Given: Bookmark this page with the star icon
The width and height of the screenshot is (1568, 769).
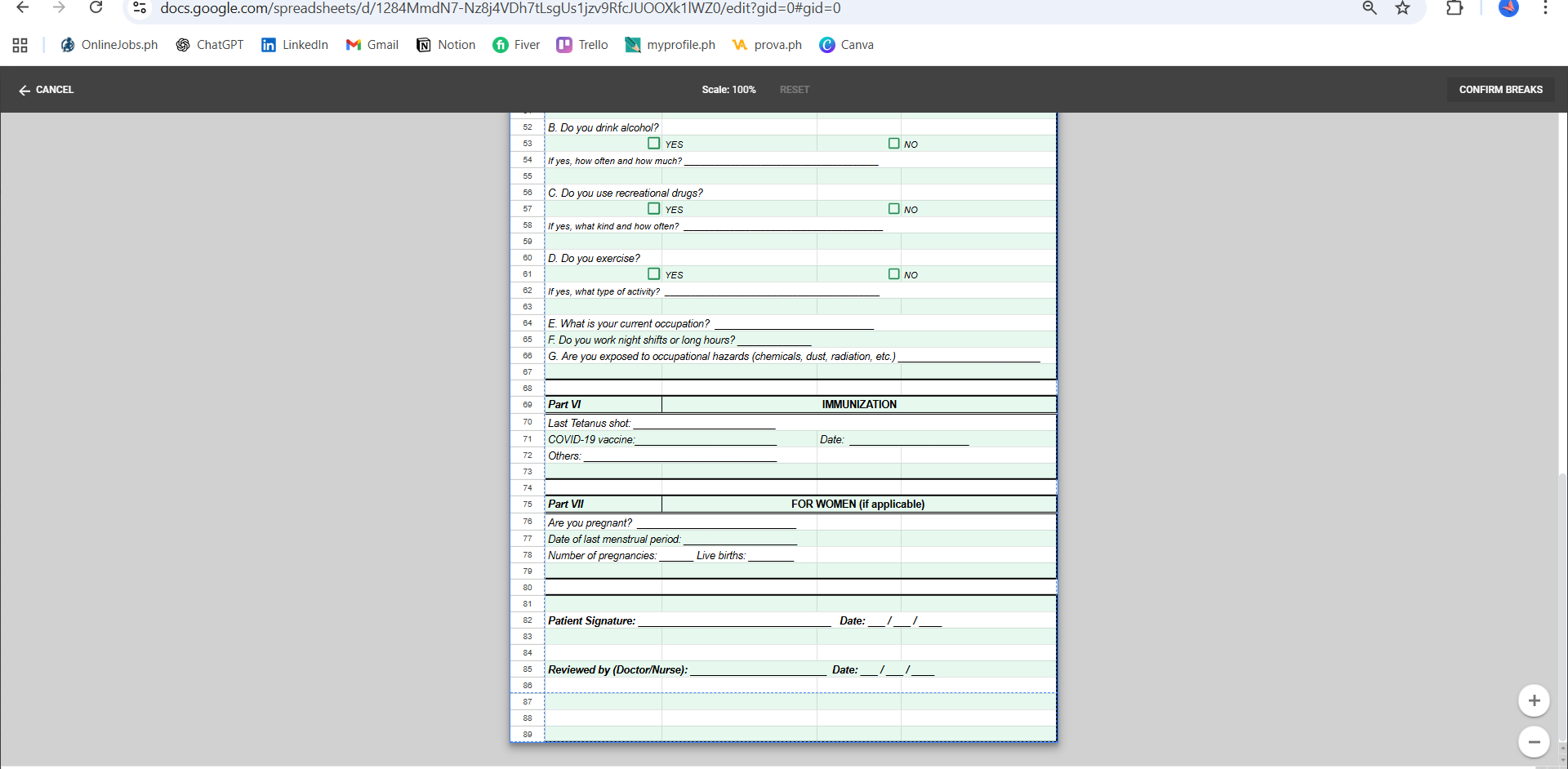Looking at the screenshot, I should [1402, 8].
